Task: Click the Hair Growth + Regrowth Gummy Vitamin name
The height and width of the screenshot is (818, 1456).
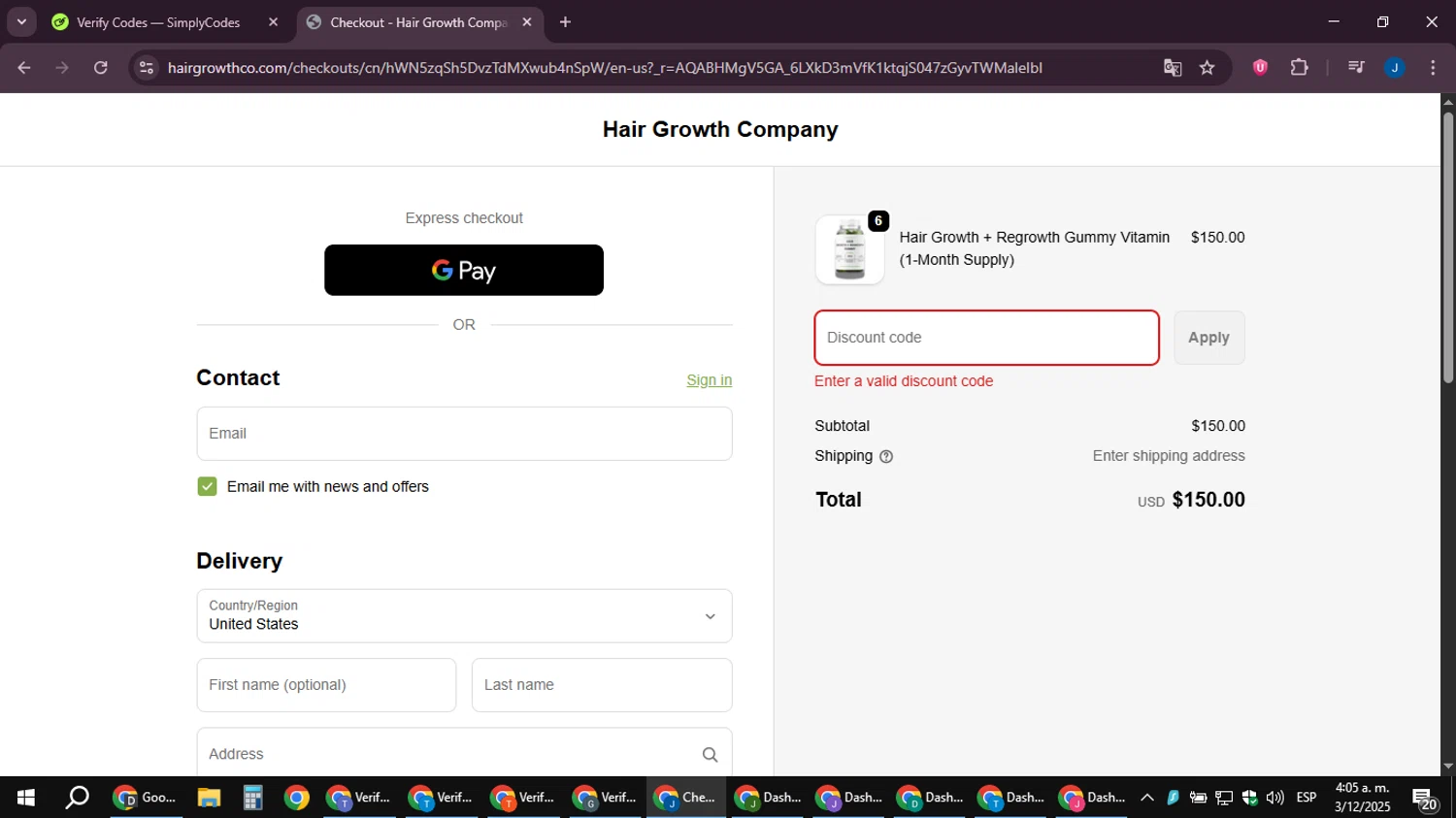Action: [x=1035, y=248]
